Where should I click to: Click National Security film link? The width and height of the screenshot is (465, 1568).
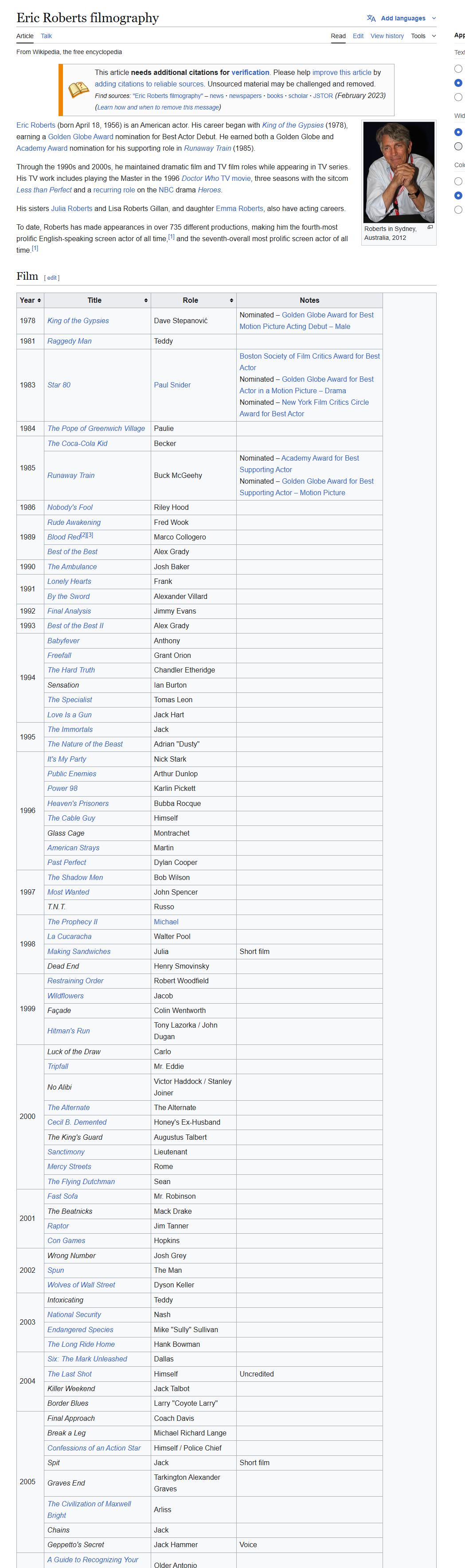click(74, 1314)
